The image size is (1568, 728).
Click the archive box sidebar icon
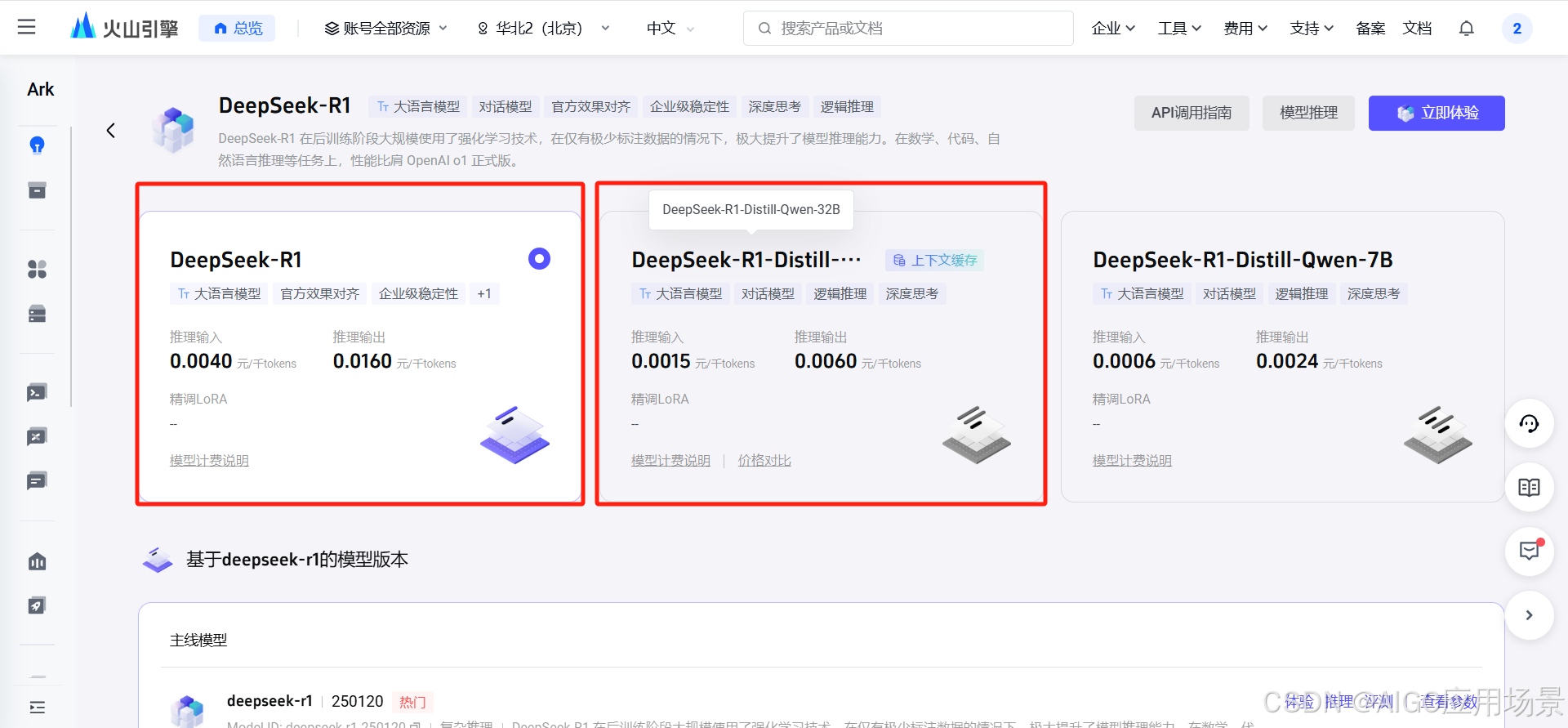coord(37,190)
